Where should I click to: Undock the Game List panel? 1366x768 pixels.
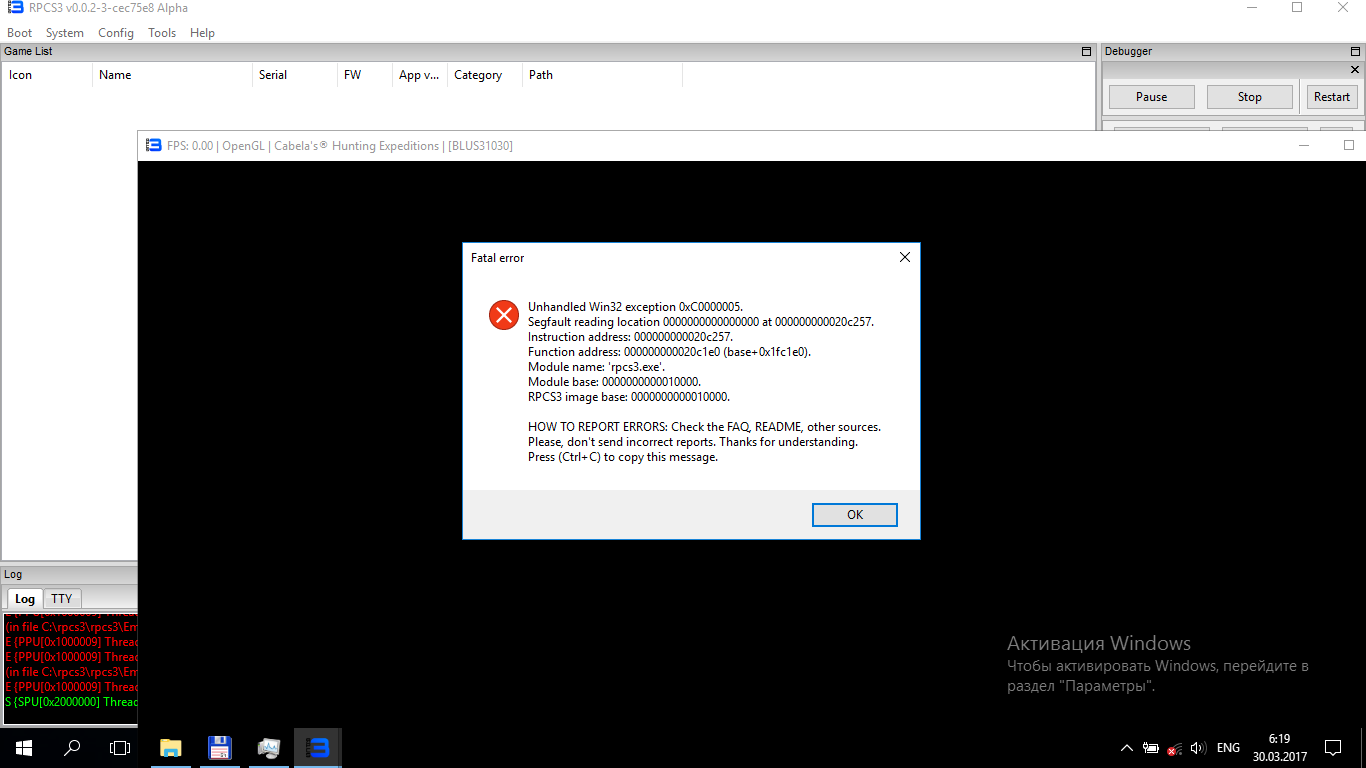(x=1087, y=51)
